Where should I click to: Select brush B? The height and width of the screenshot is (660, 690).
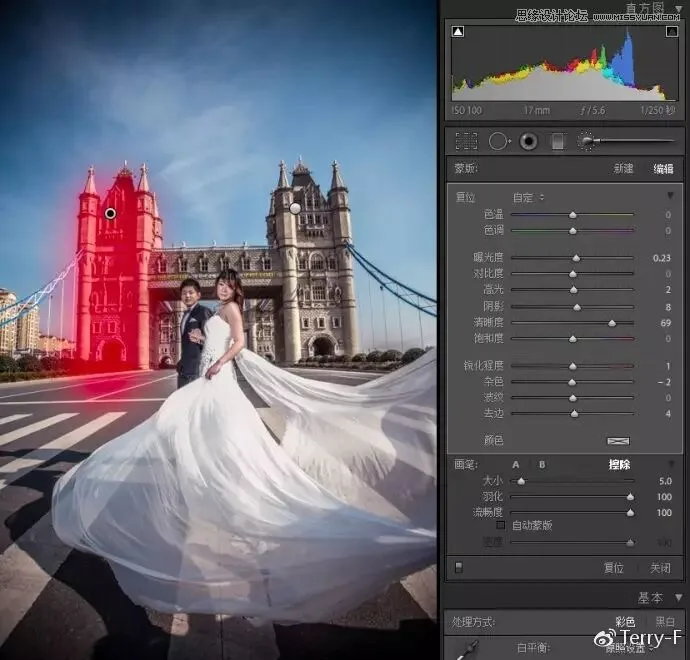[x=542, y=465]
